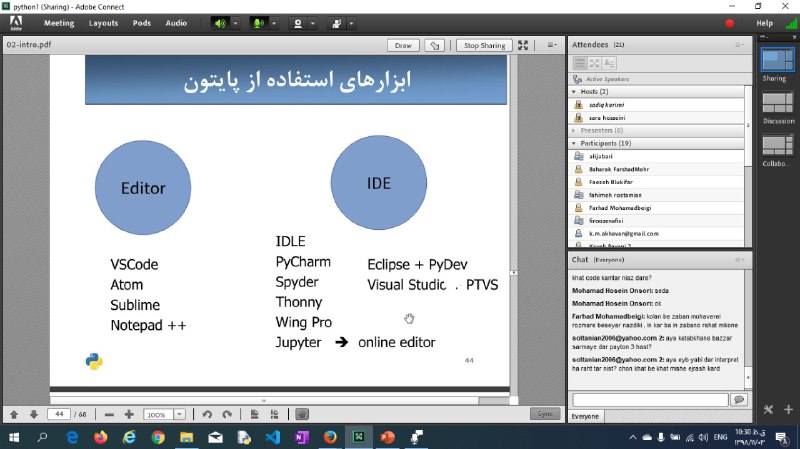Open Windows Start menu
Image resolution: width=800 pixels, height=449 pixels.
coord(14,437)
